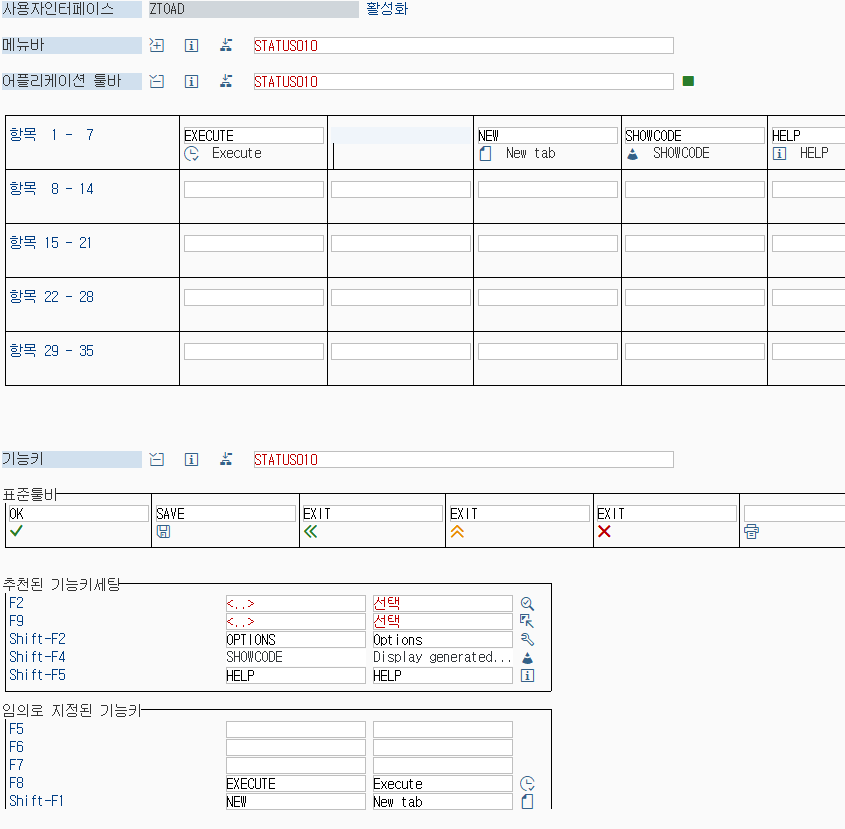Focus the 어플리케이션 툴바 STATUS010 field
The image size is (845, 829).
pyautogui.click(x=463, y=81)
